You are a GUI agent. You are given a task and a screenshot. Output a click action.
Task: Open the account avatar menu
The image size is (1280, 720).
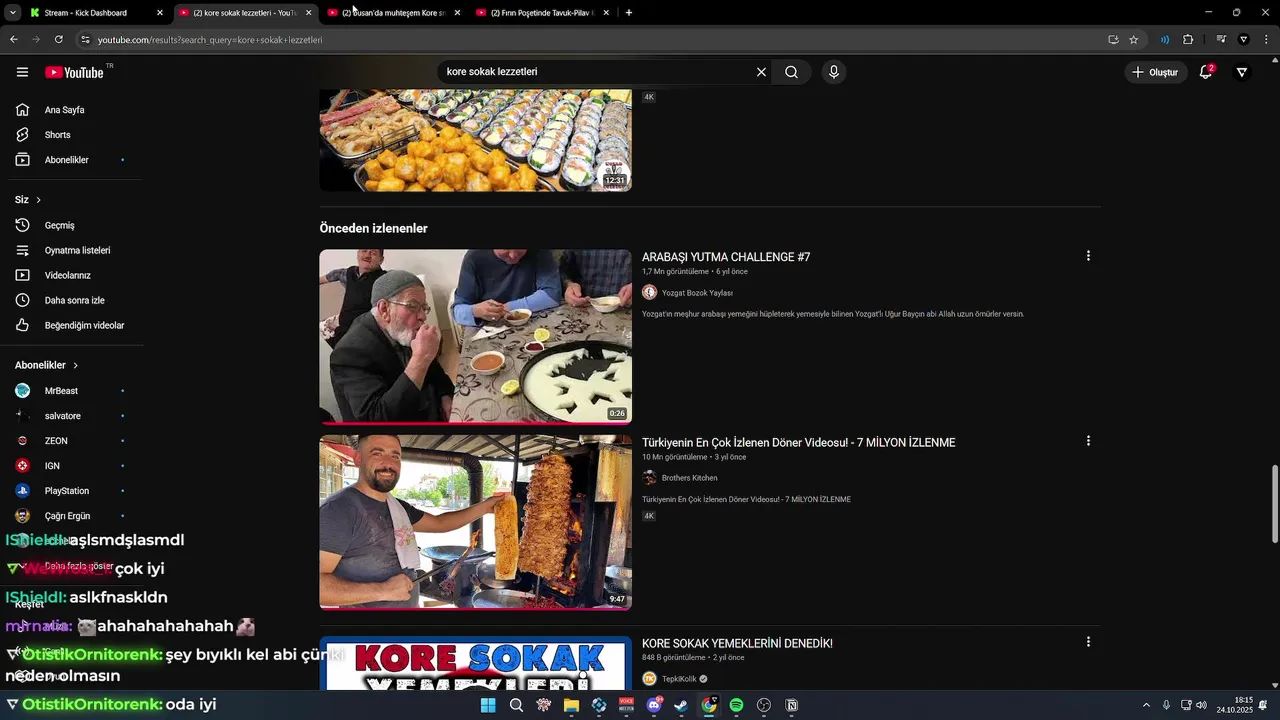click(x=1242, y=72)
